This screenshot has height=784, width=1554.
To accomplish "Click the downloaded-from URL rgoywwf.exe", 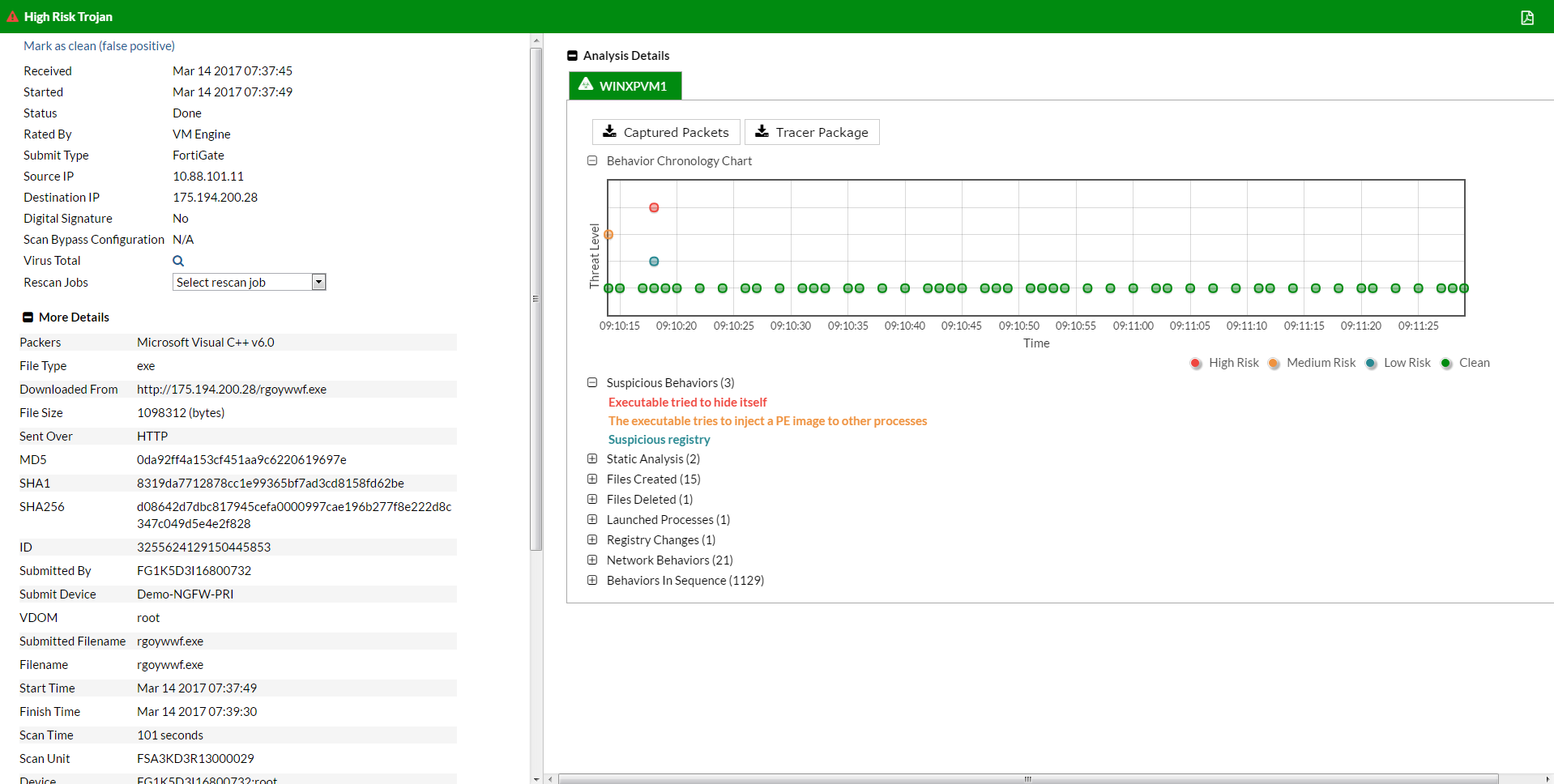I will 232,390.
